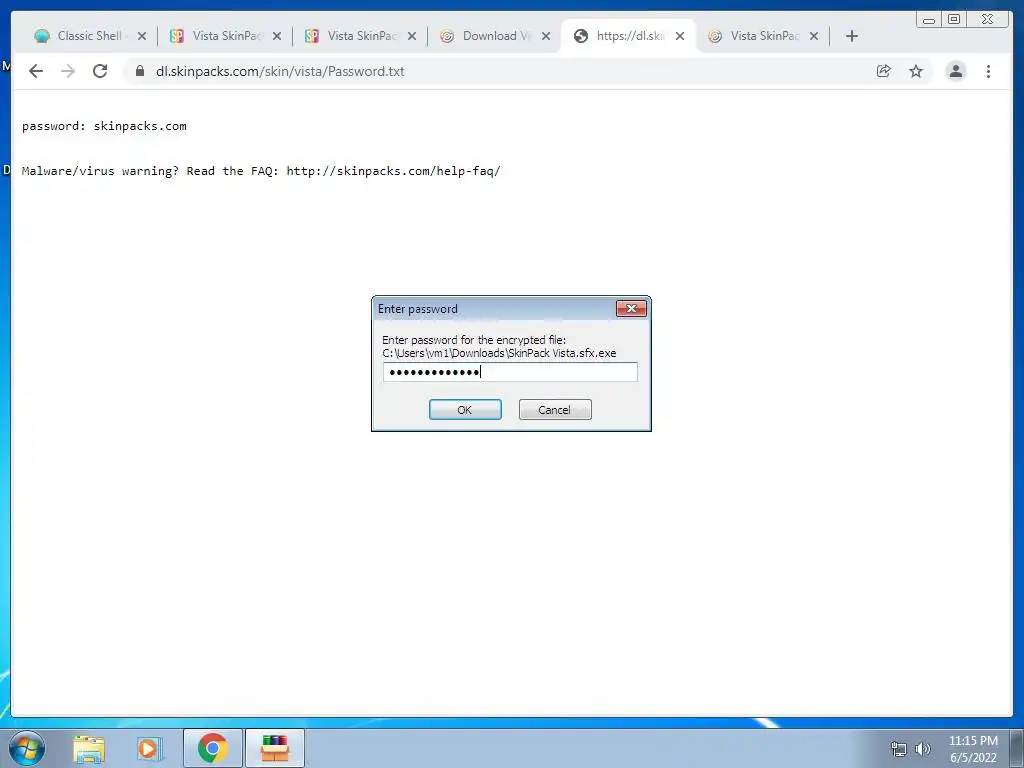Open Windows Explorer from taskbar

[89, 749]
